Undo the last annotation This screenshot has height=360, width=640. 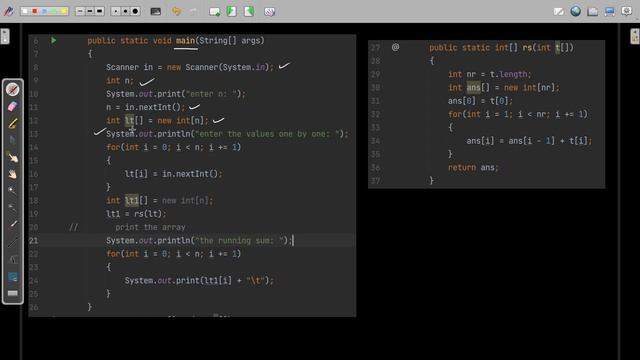coord(176,11)
